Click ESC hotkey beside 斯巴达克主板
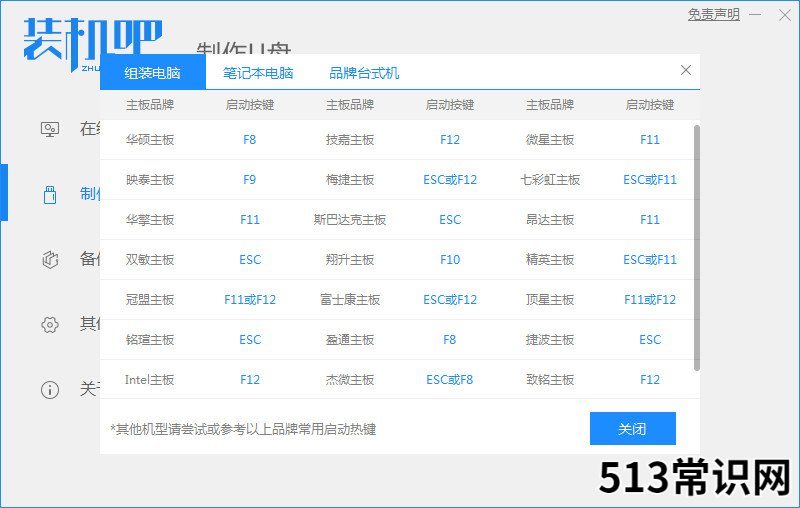The width and height of the screenshot is (800, 508). coord(450,219)
